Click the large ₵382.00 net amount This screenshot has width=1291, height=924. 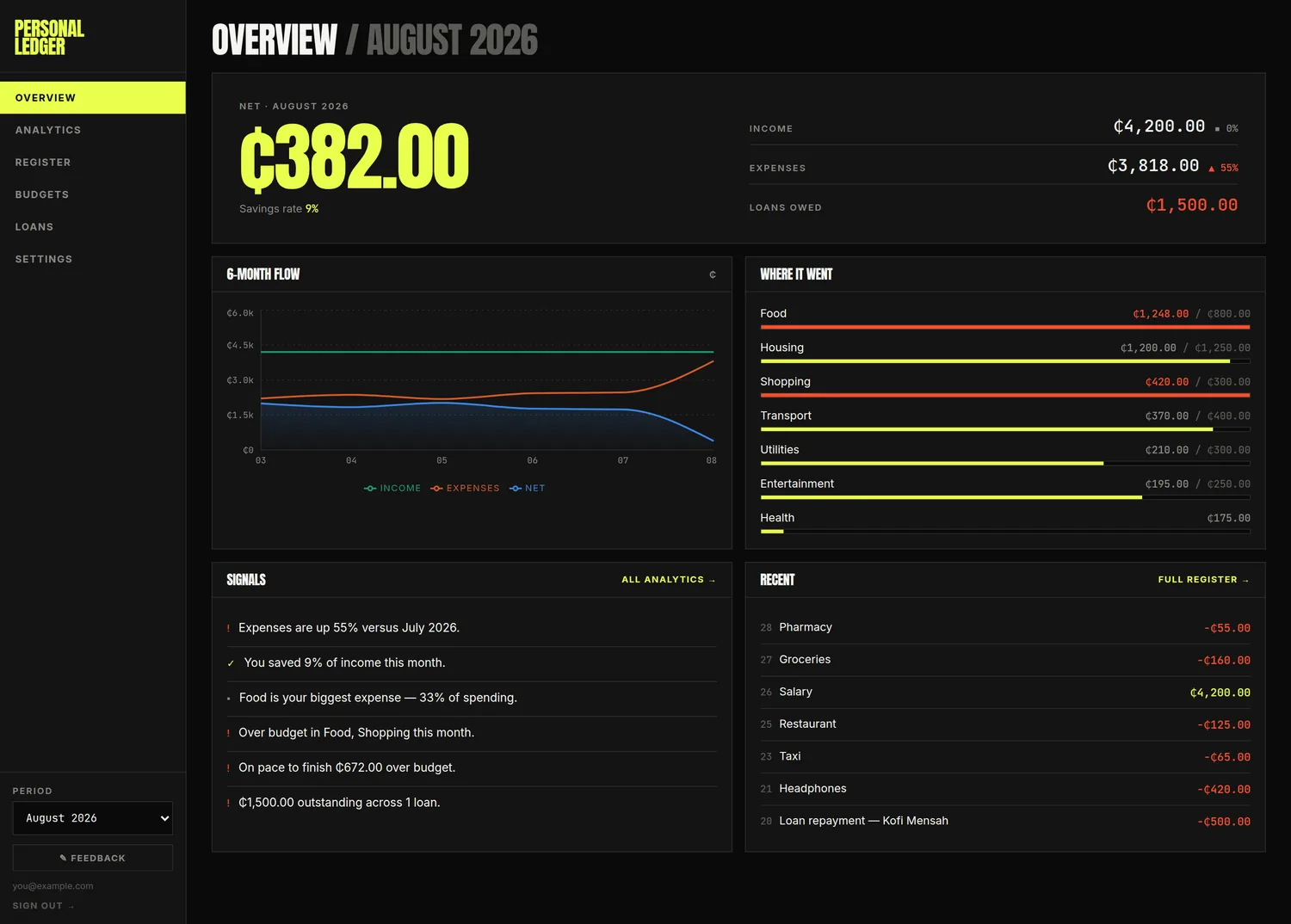tap(355, 157)
